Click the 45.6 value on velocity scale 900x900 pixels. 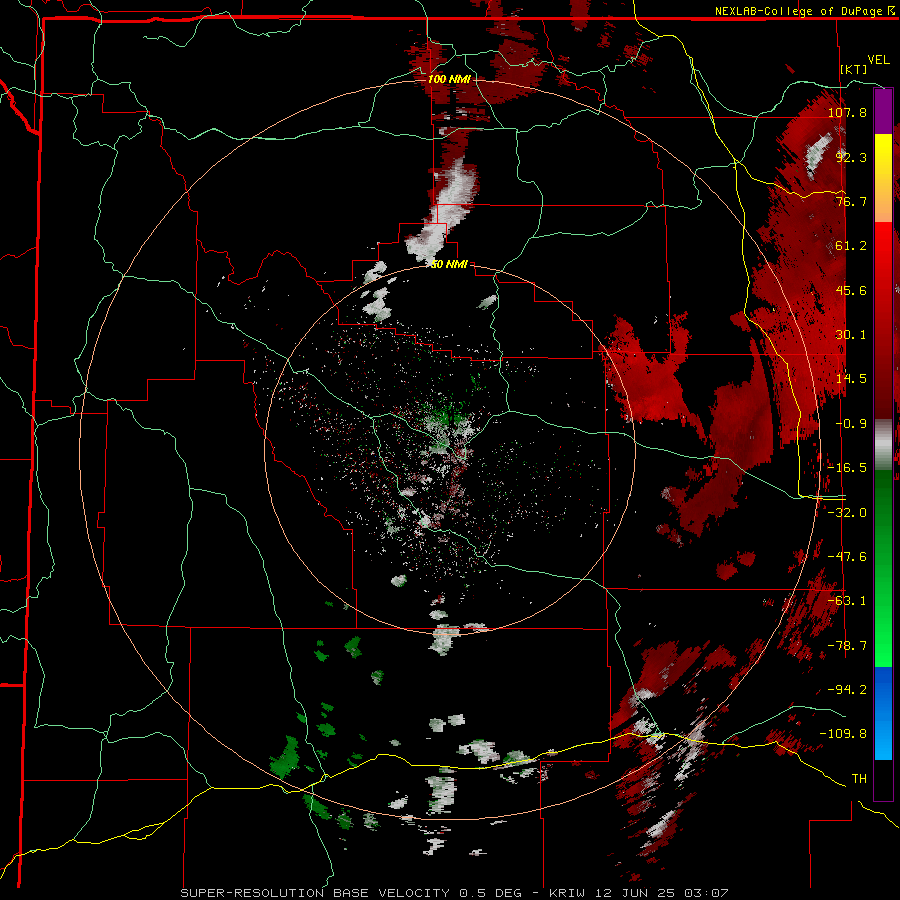(851, 290)
